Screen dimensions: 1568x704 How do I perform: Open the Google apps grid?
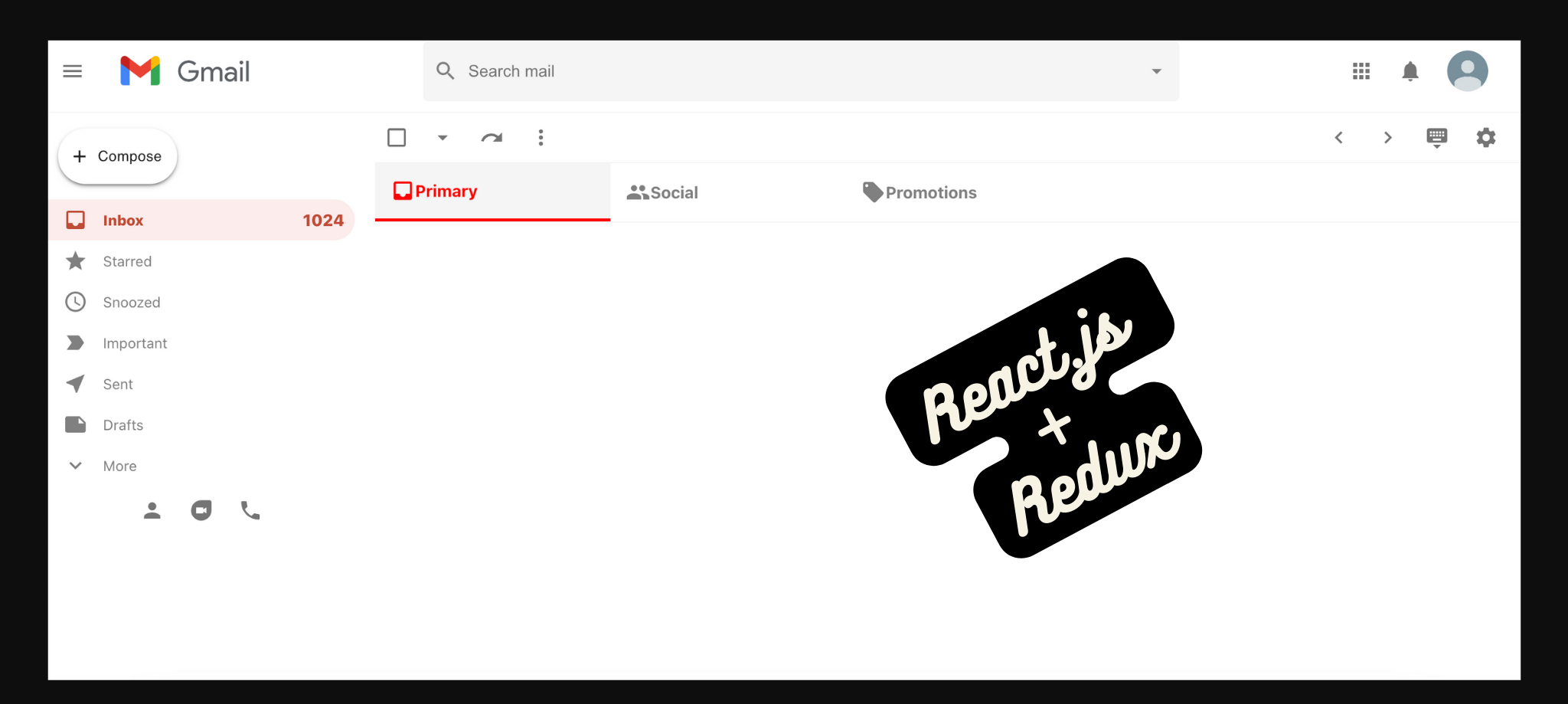pyautogui.click(x=1361, y=70)
